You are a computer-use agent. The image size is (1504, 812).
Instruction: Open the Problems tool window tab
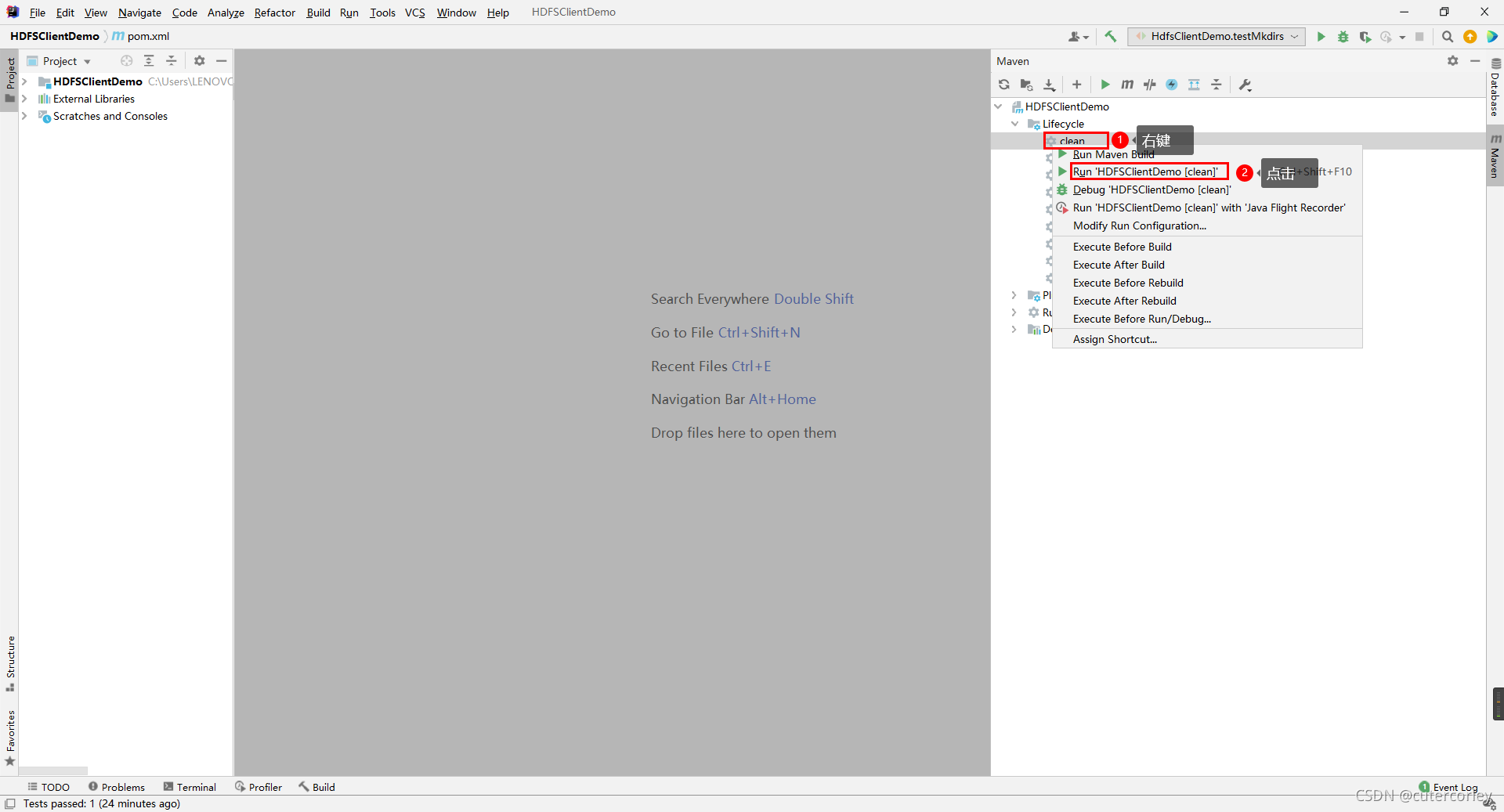(116, 787)
